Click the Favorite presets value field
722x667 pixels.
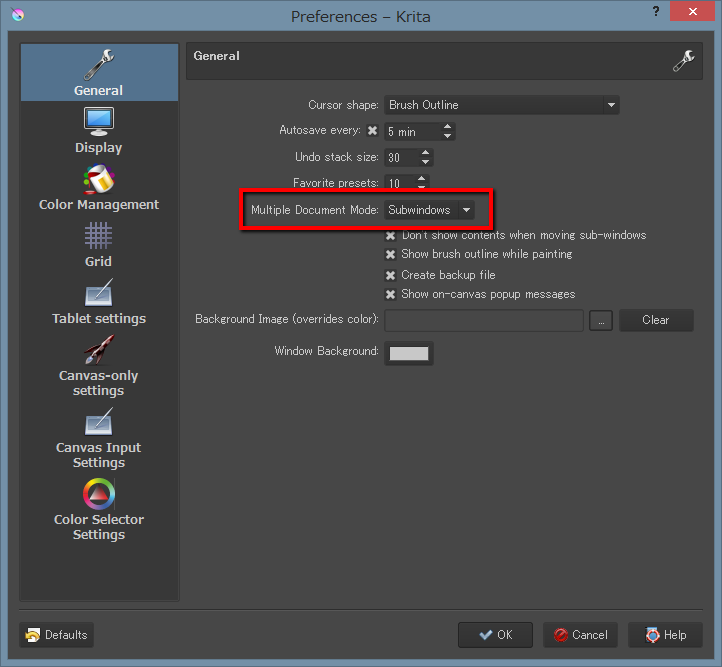(400, 182)
